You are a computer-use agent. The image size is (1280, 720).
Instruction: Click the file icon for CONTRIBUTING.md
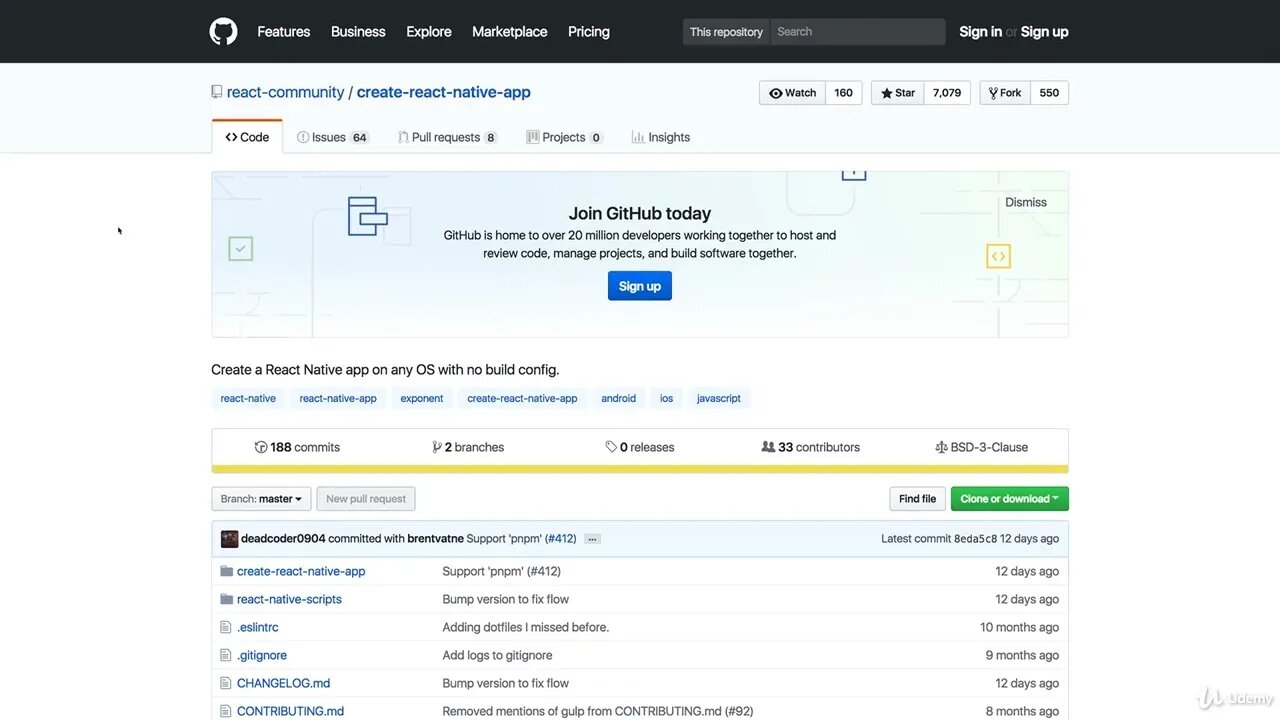(226, 711)
